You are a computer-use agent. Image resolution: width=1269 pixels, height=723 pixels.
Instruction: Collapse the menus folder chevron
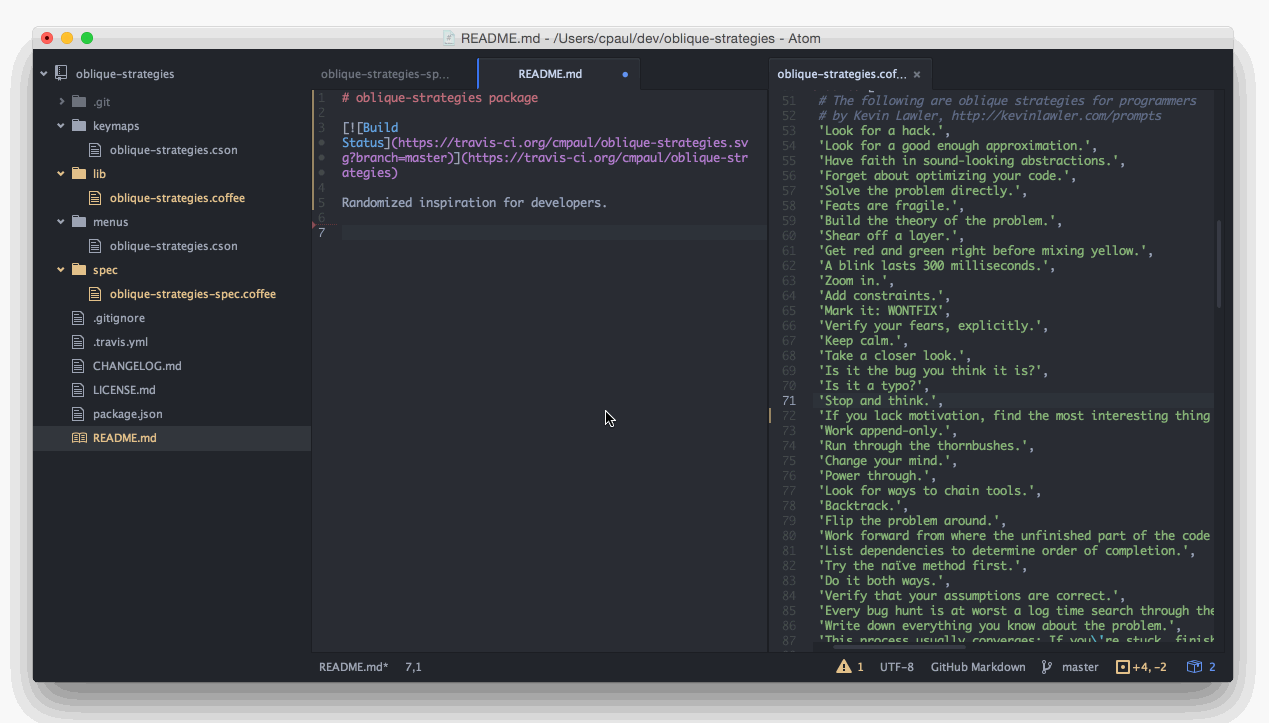tap(61, 222)
